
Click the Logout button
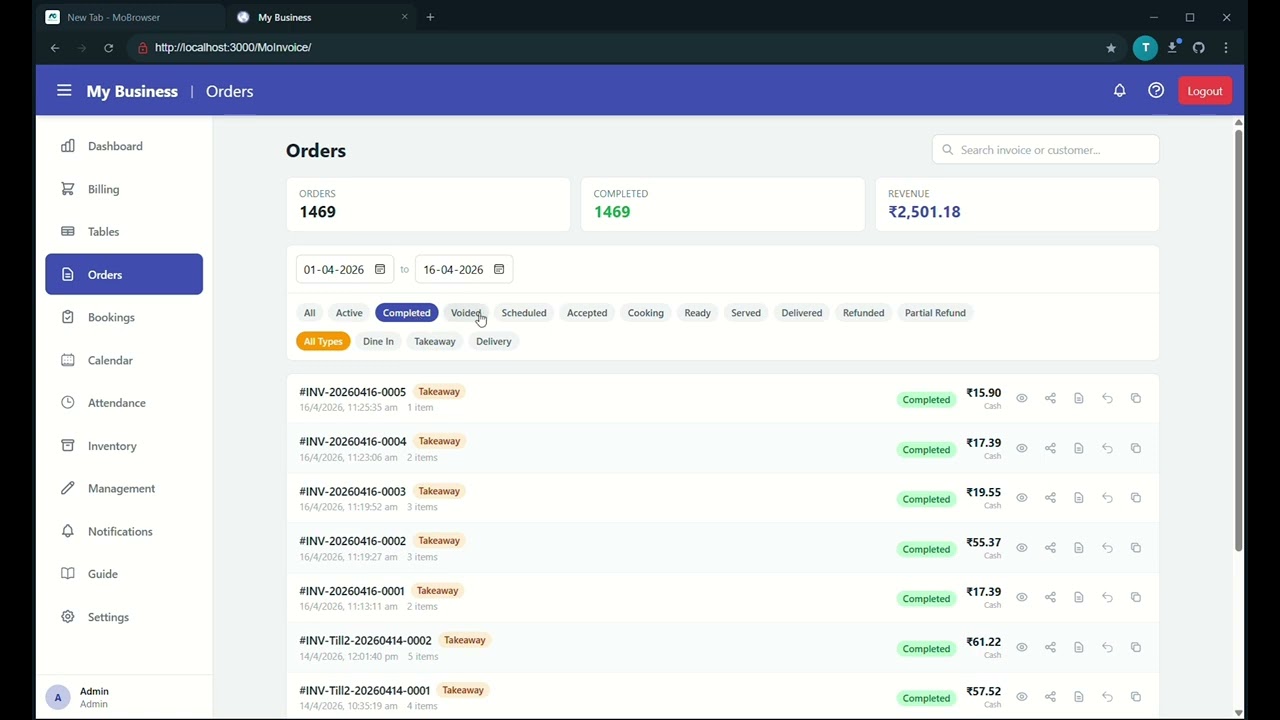pyautogui.click(x=1205, y=91)
